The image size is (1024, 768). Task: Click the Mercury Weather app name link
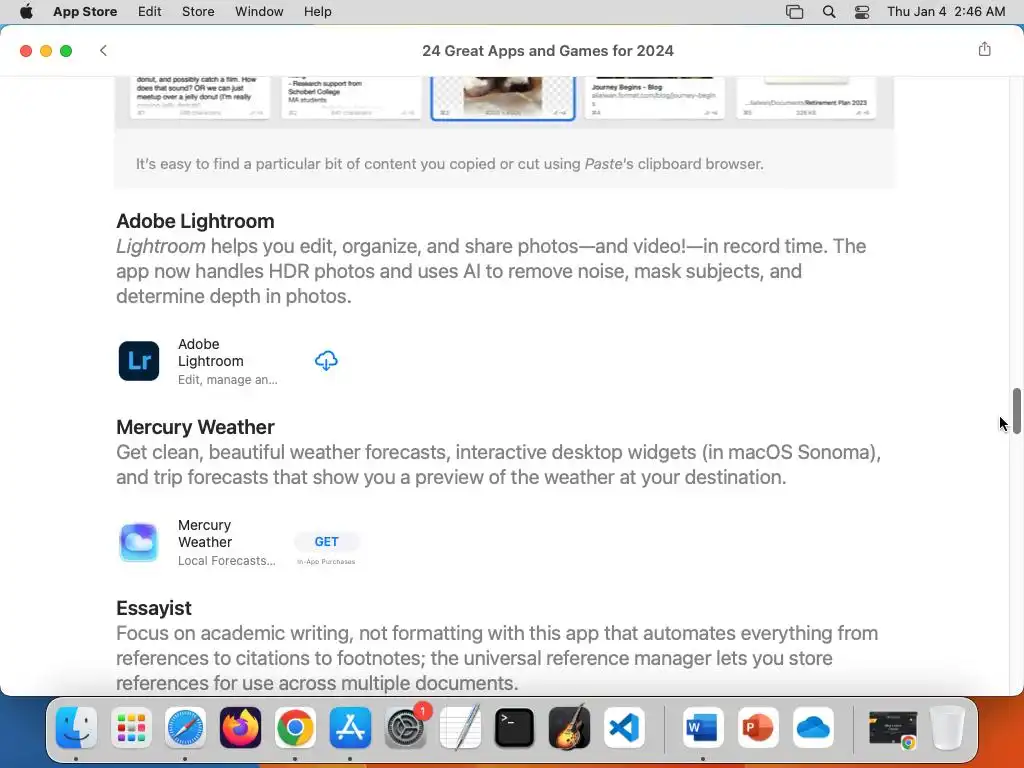(205, 534)
